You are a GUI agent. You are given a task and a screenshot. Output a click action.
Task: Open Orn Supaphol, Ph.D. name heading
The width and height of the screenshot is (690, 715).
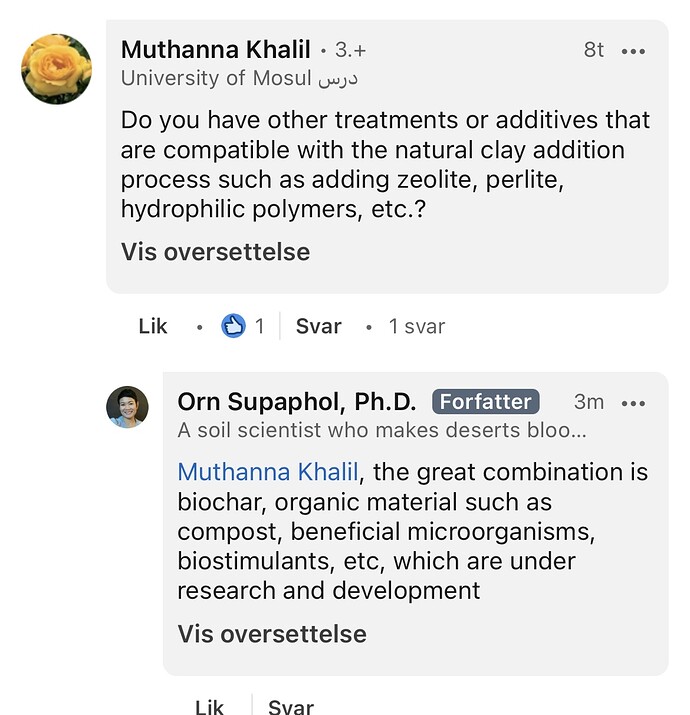click(x=296, y=402)
